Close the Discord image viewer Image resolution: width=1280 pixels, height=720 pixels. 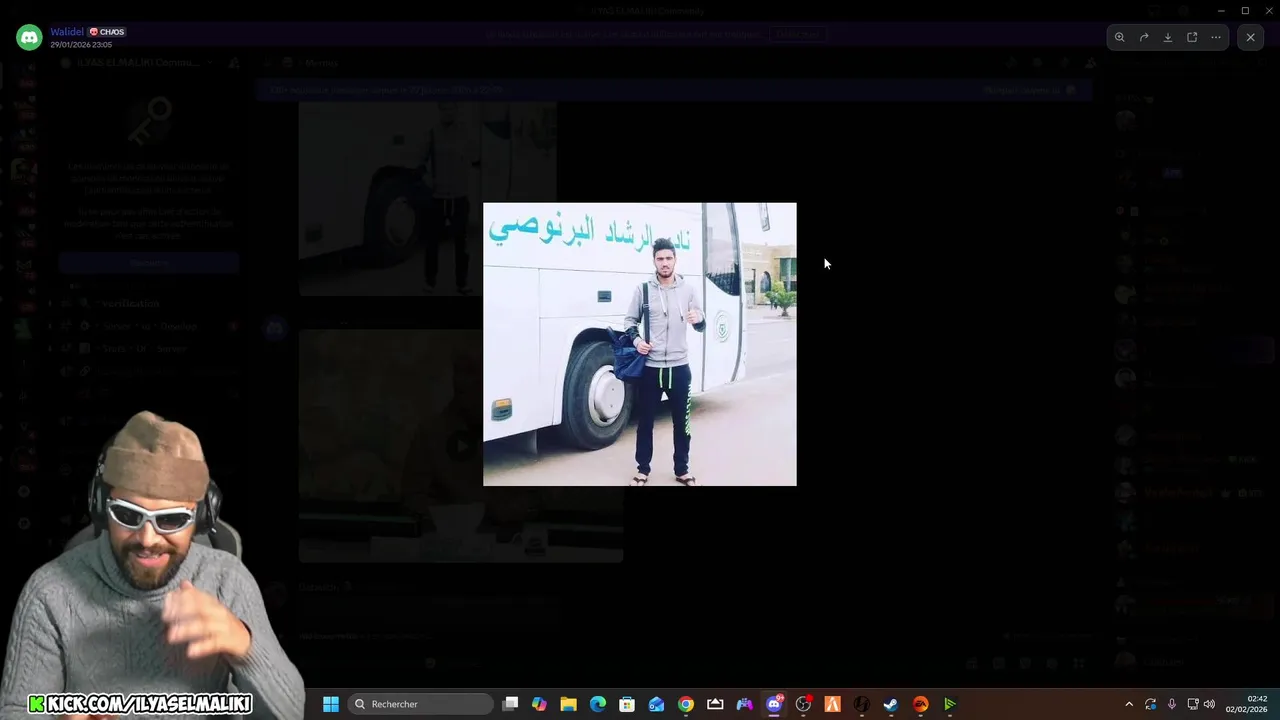pos(1250,37)
